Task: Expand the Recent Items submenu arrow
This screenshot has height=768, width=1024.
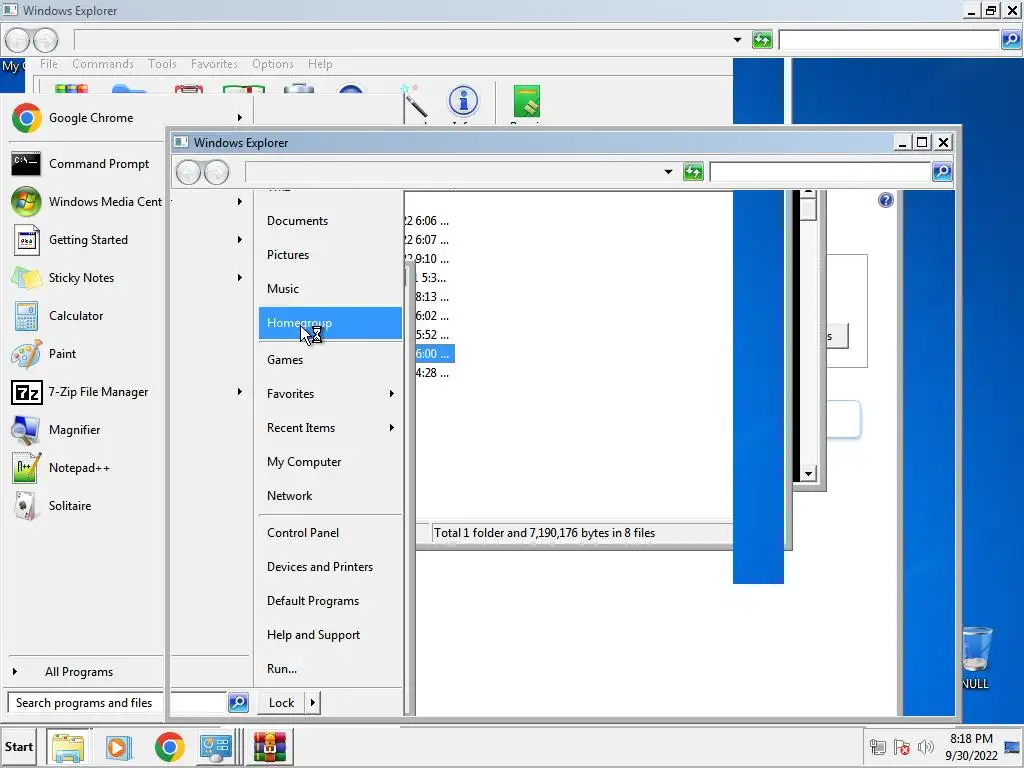Action: [391, 428]
